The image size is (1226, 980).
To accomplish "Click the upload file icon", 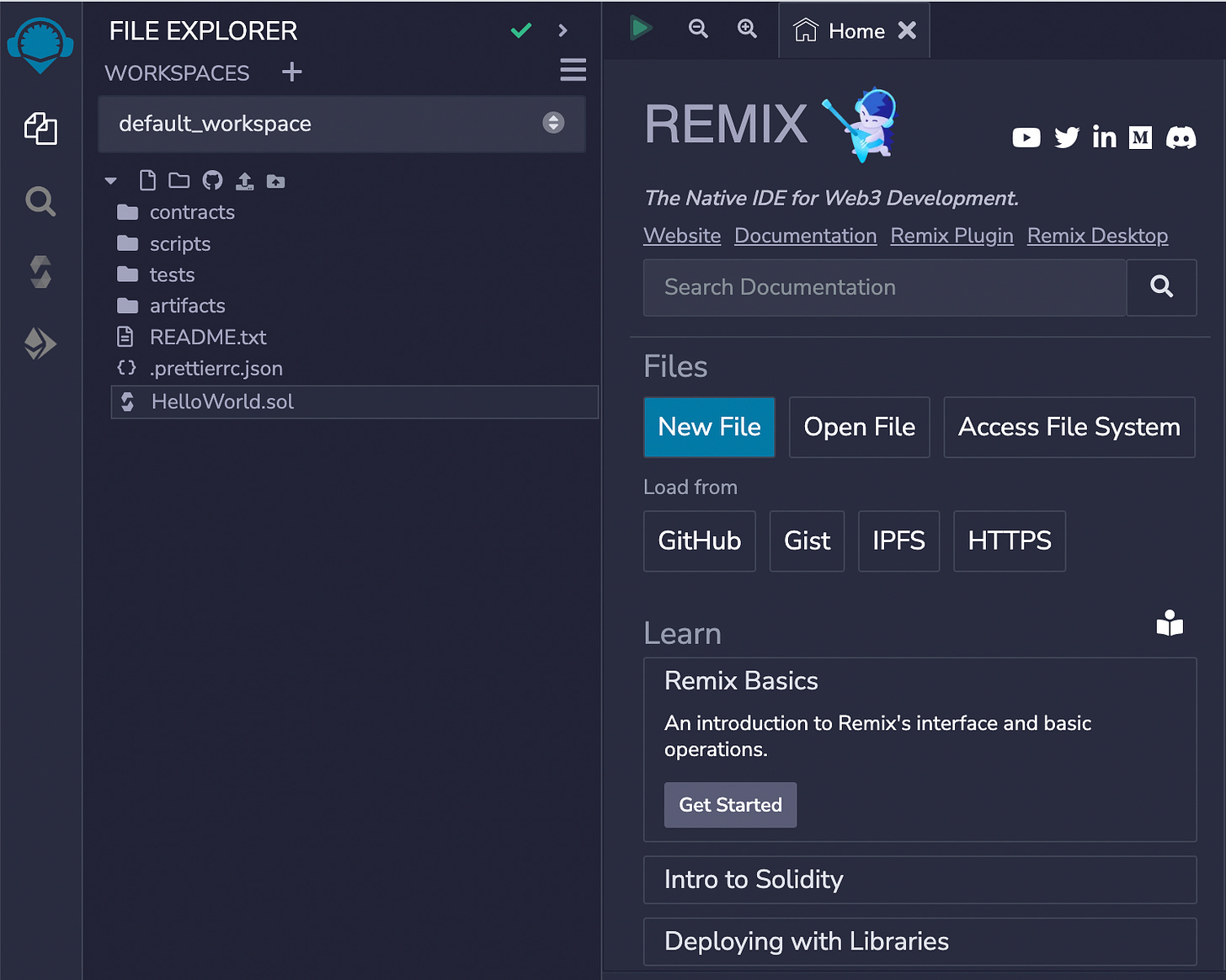I will [x=244, y=181].
